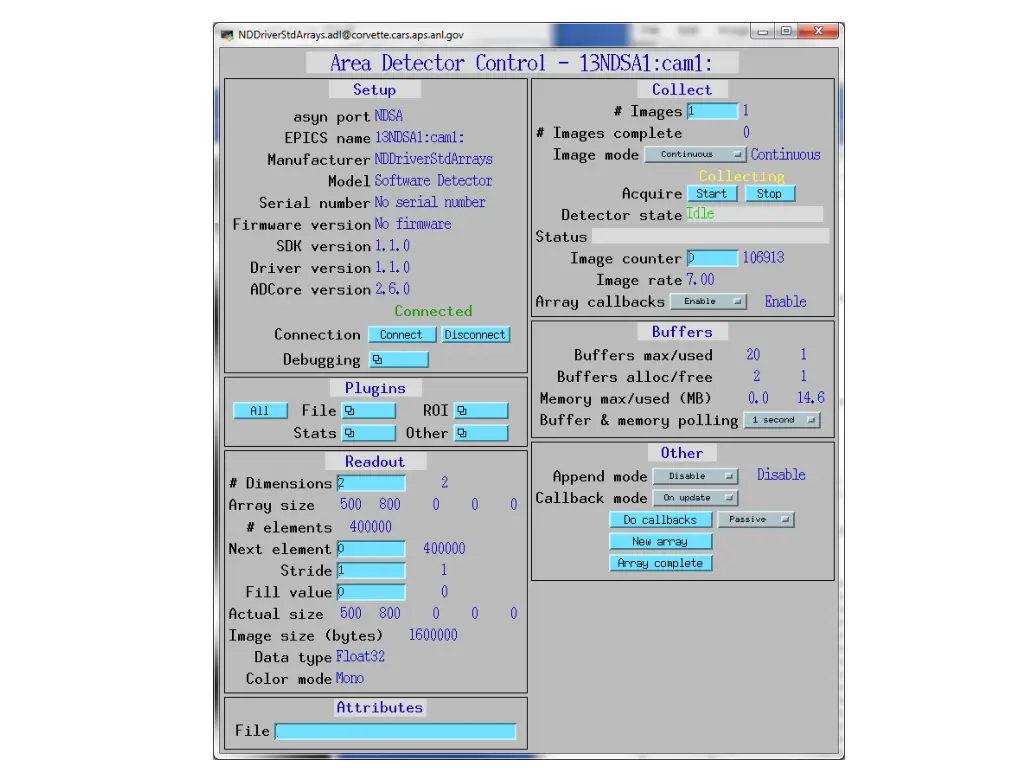Open the Array callbacks Enable dropdown
Screen dimensions: 1024x768
point(708,301)
